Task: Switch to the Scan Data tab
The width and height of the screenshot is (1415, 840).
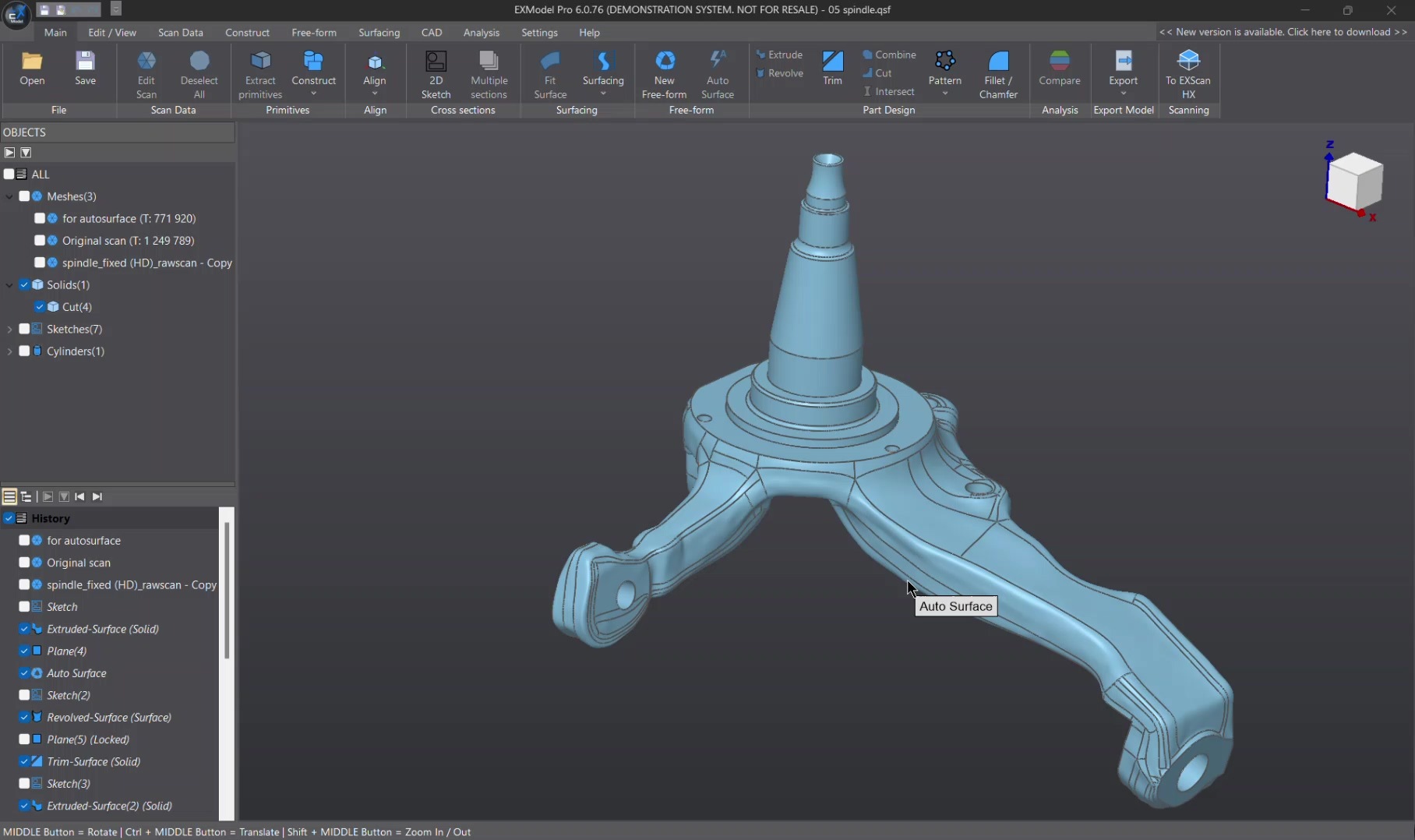Action: coord(180,33)
